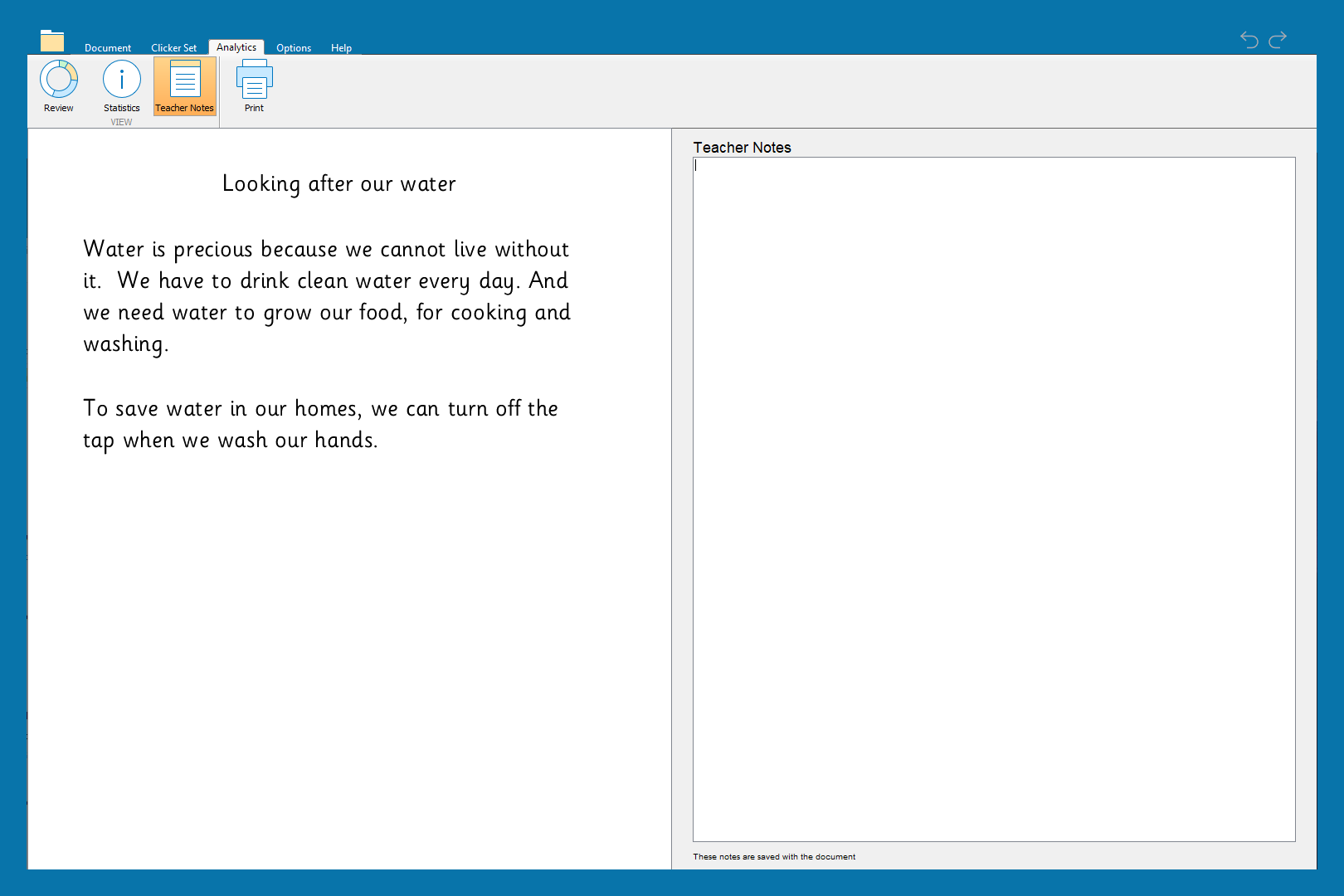Toggle the Teacher Notes panel
The height and width of the screenshot is (896, 1344).
[x=184, y=86]
